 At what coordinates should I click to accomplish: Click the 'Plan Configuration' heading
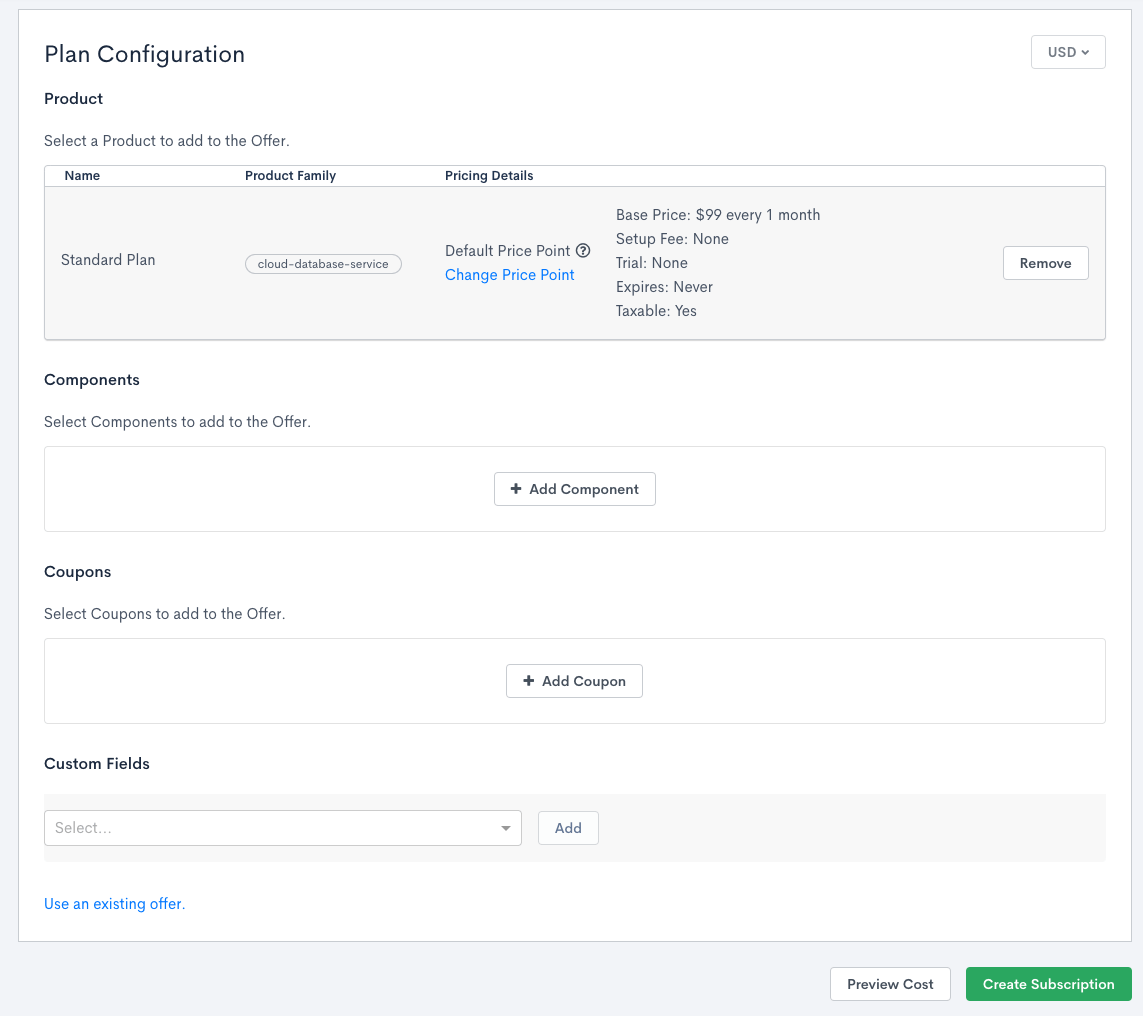[x=144, y=54]
